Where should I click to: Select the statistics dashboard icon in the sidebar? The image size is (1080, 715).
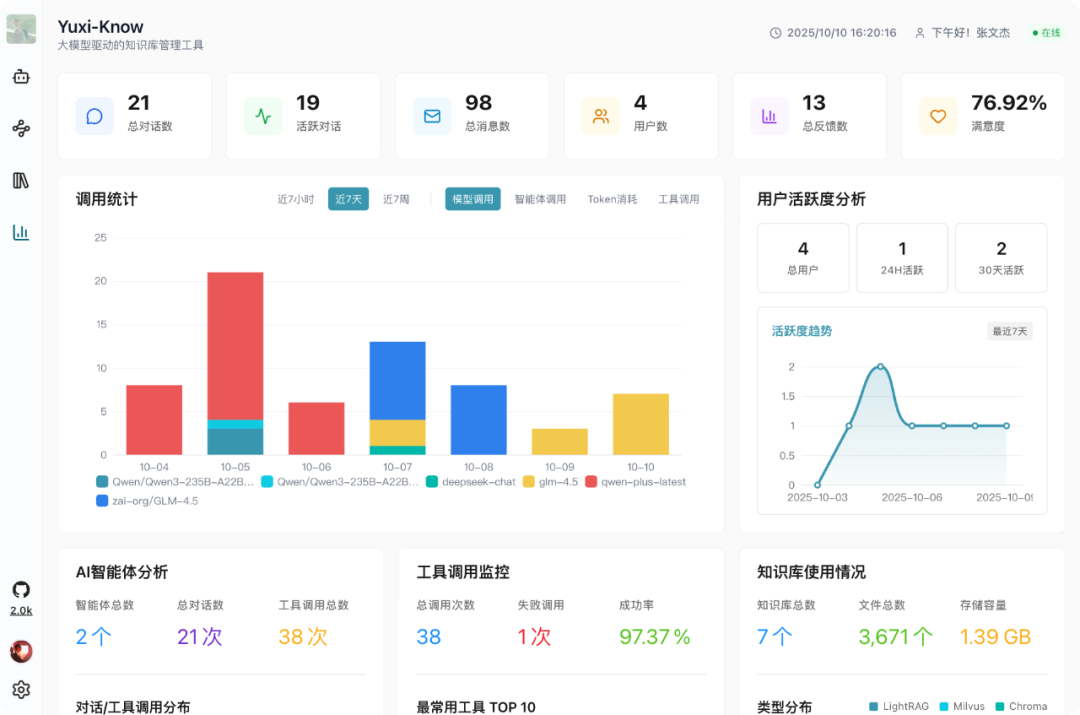pos(22,232)
